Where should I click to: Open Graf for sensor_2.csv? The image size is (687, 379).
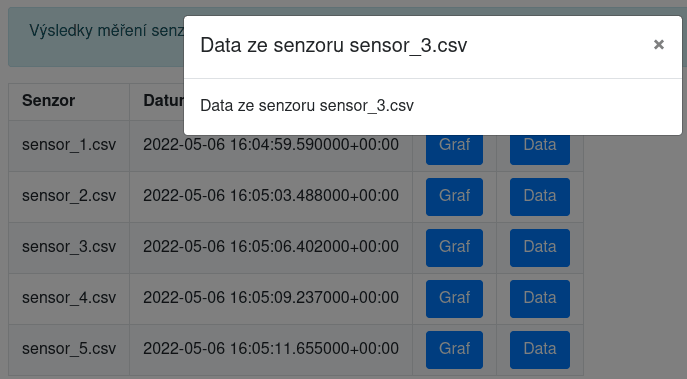(x=454, y=197)
